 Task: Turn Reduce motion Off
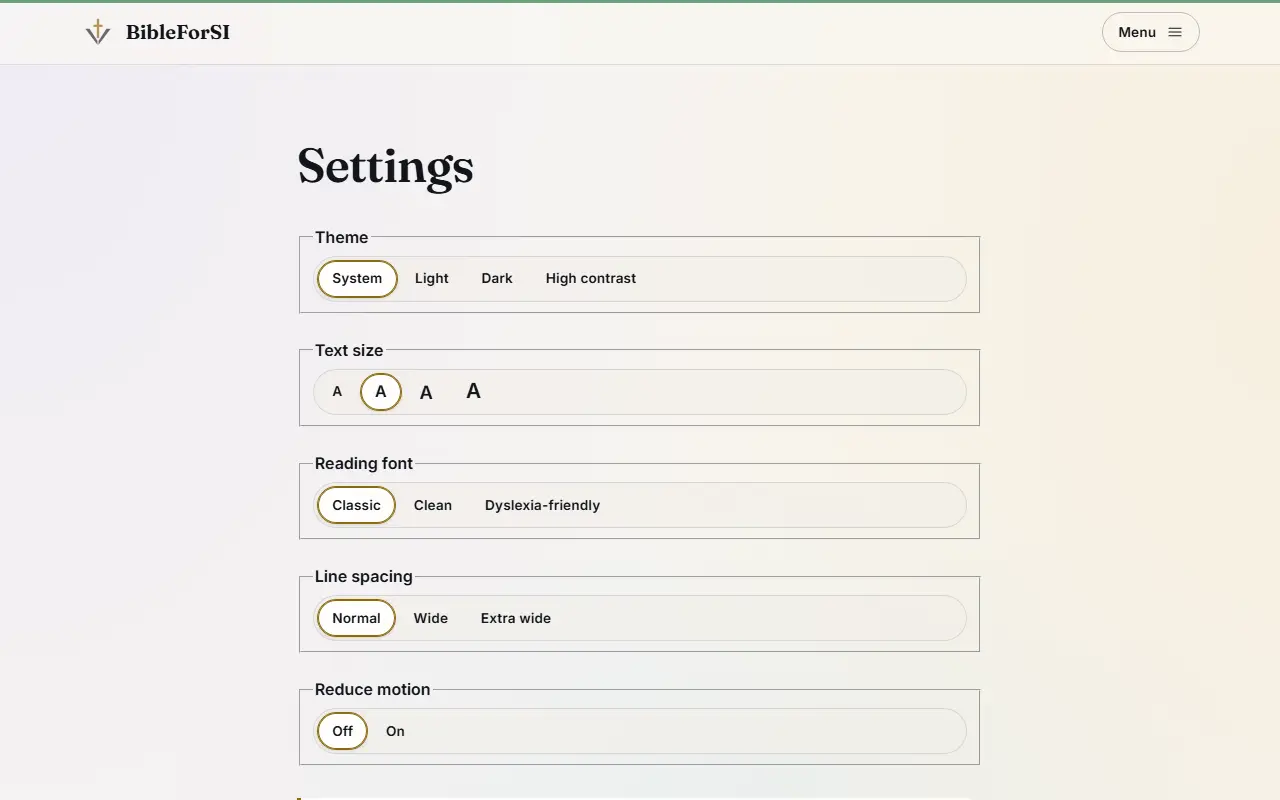[x=342, y=731]
